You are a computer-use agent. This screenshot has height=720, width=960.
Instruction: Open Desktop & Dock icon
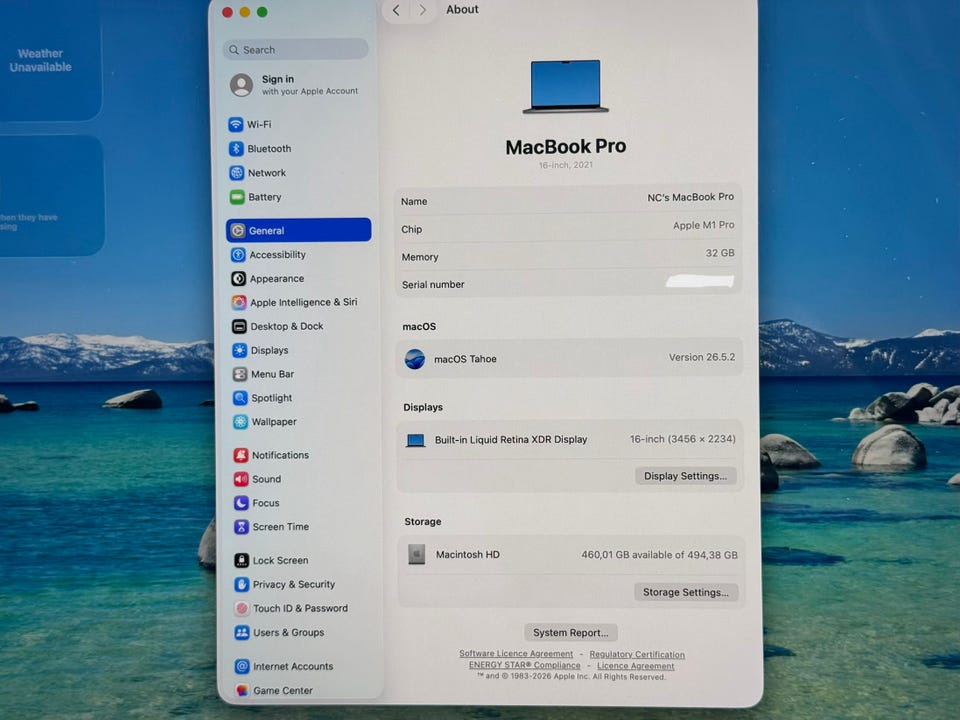coord(239,326)
